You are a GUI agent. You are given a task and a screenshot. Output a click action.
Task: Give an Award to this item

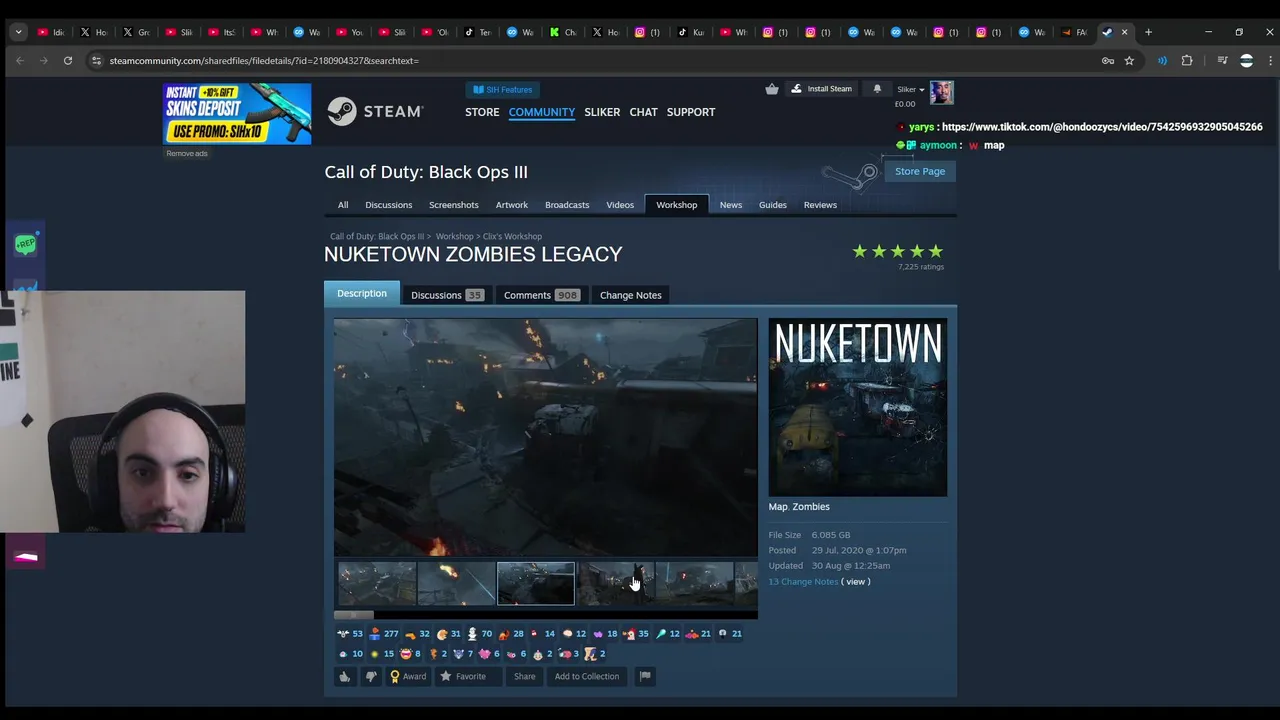point(408,677)
